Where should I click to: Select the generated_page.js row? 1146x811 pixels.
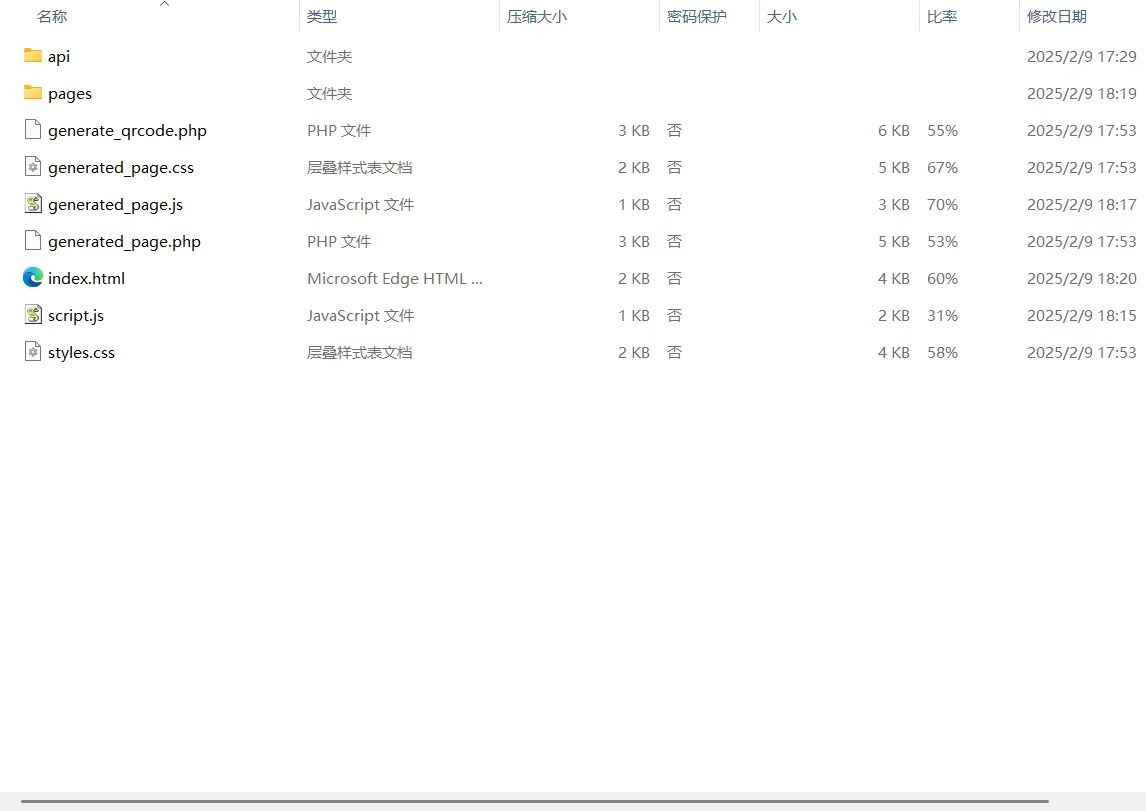point(115,204)
